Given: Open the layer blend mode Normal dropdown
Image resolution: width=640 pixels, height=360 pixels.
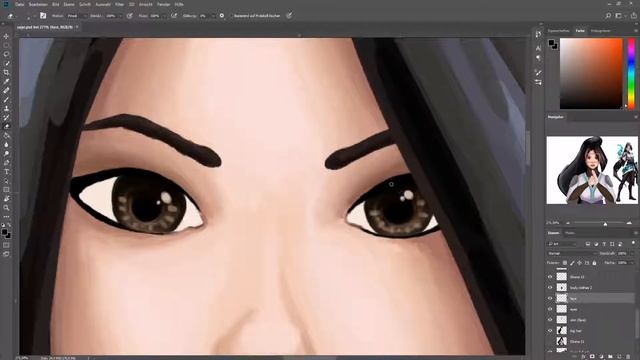Looking at the screenshot, I should tap(571, 253).
